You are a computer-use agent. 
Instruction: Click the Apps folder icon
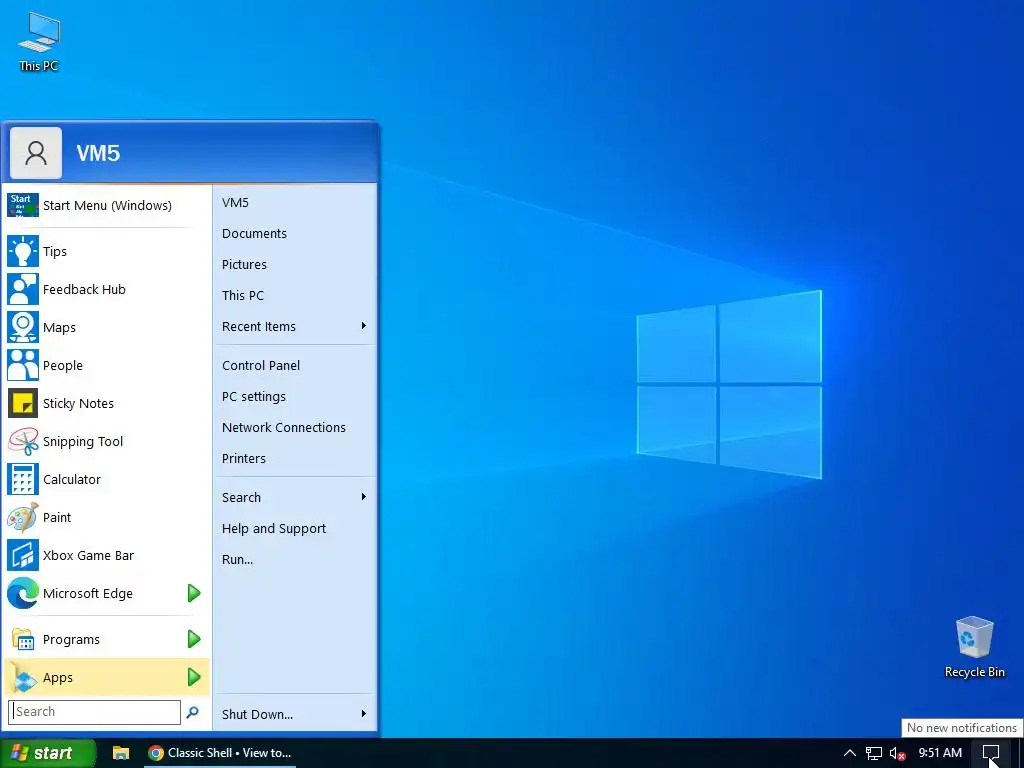click(23, 677)
